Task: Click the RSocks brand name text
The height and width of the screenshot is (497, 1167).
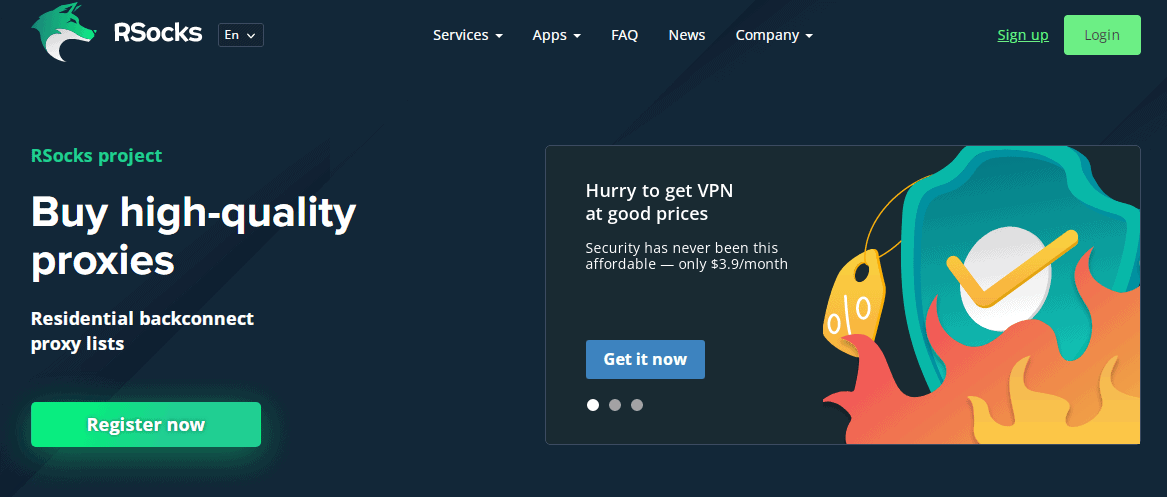Action: (158, 33)
